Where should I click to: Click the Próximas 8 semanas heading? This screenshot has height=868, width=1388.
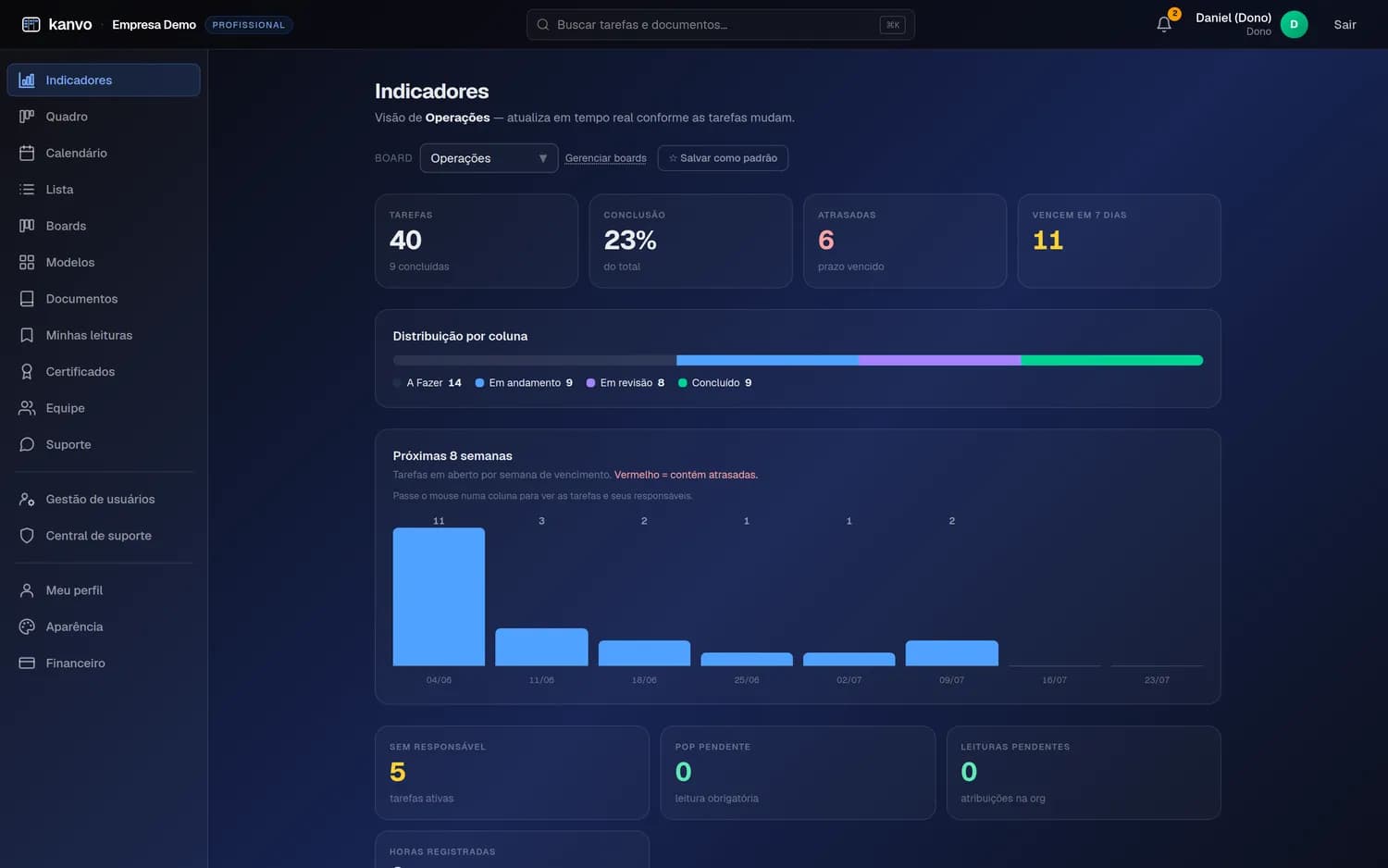coord(452,456)
